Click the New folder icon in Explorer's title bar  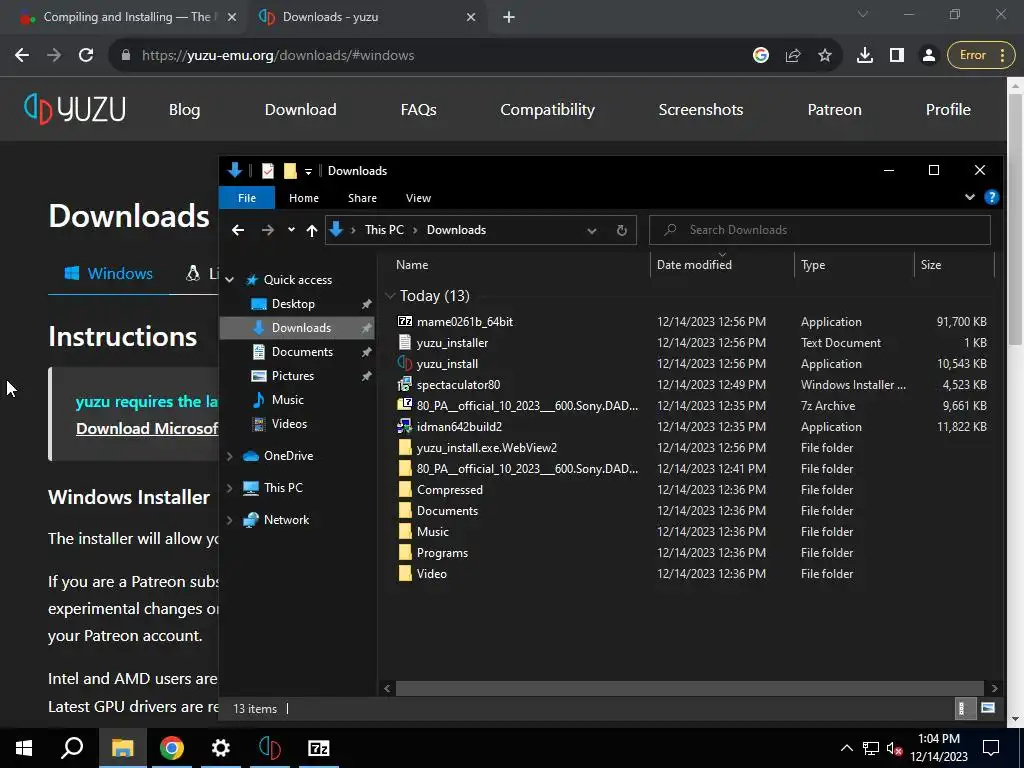[x=290, y=171]
